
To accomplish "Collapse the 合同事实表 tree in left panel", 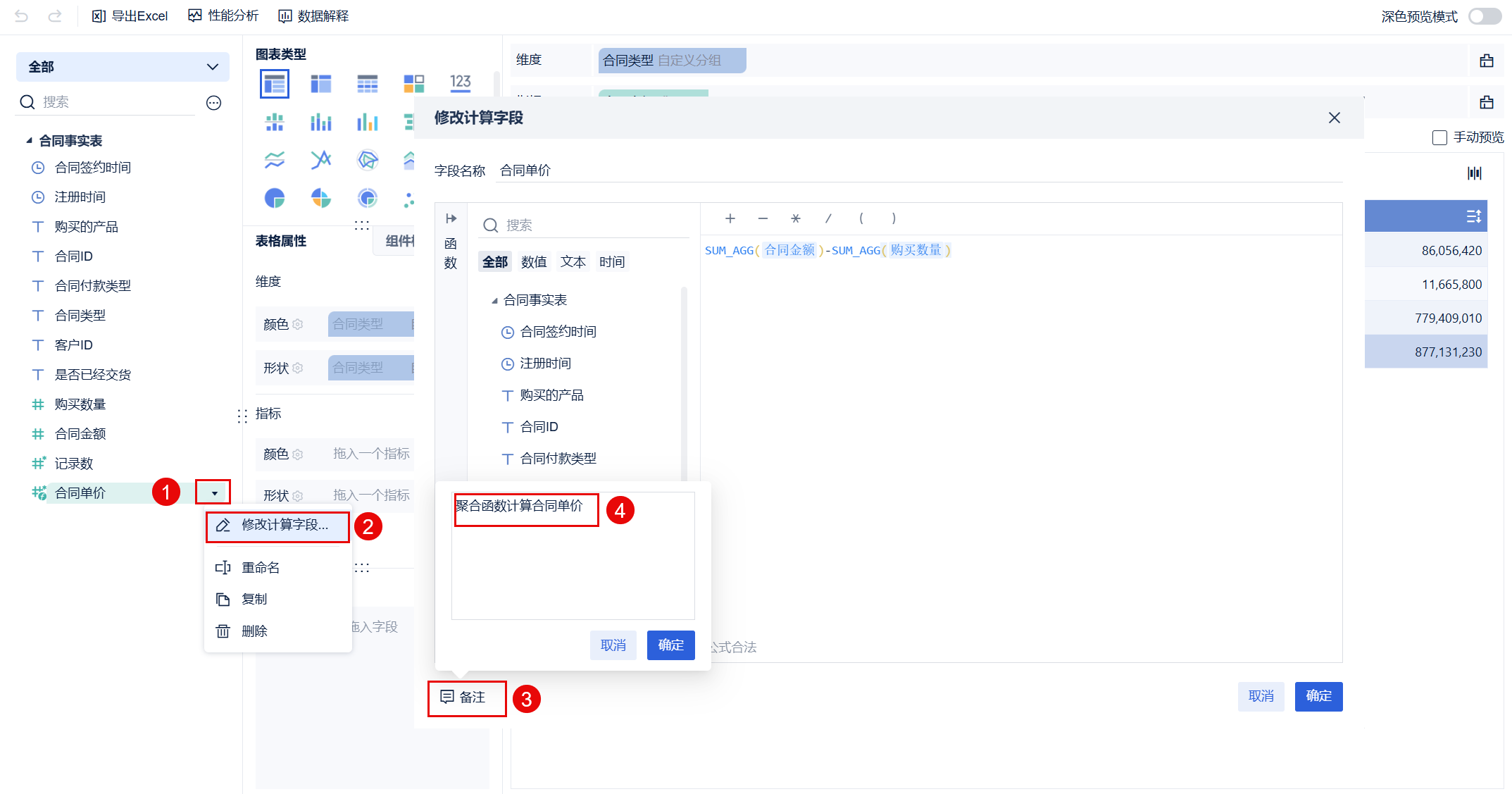I will coord(30,141).
